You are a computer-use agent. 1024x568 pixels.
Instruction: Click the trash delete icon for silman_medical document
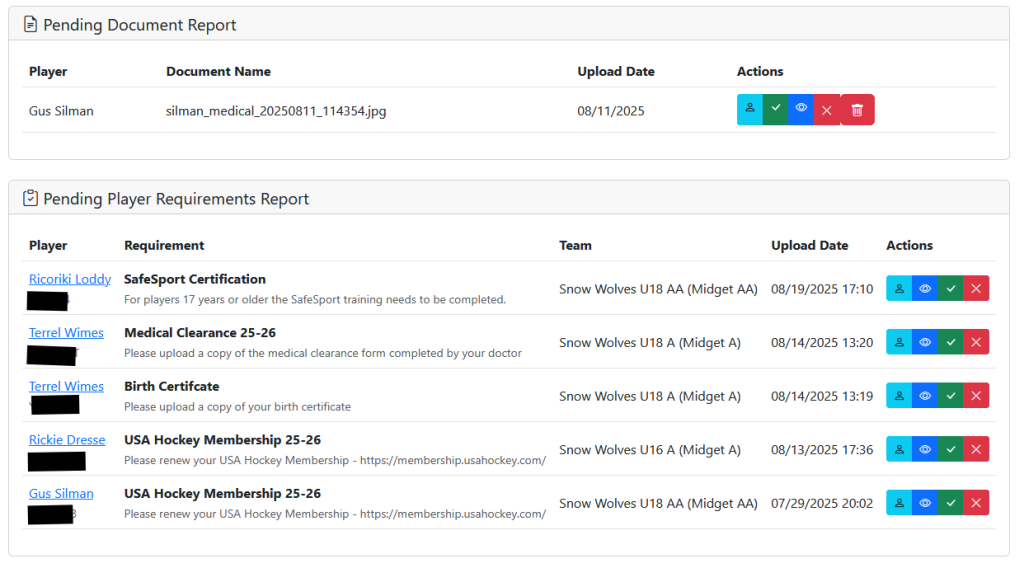857,110
